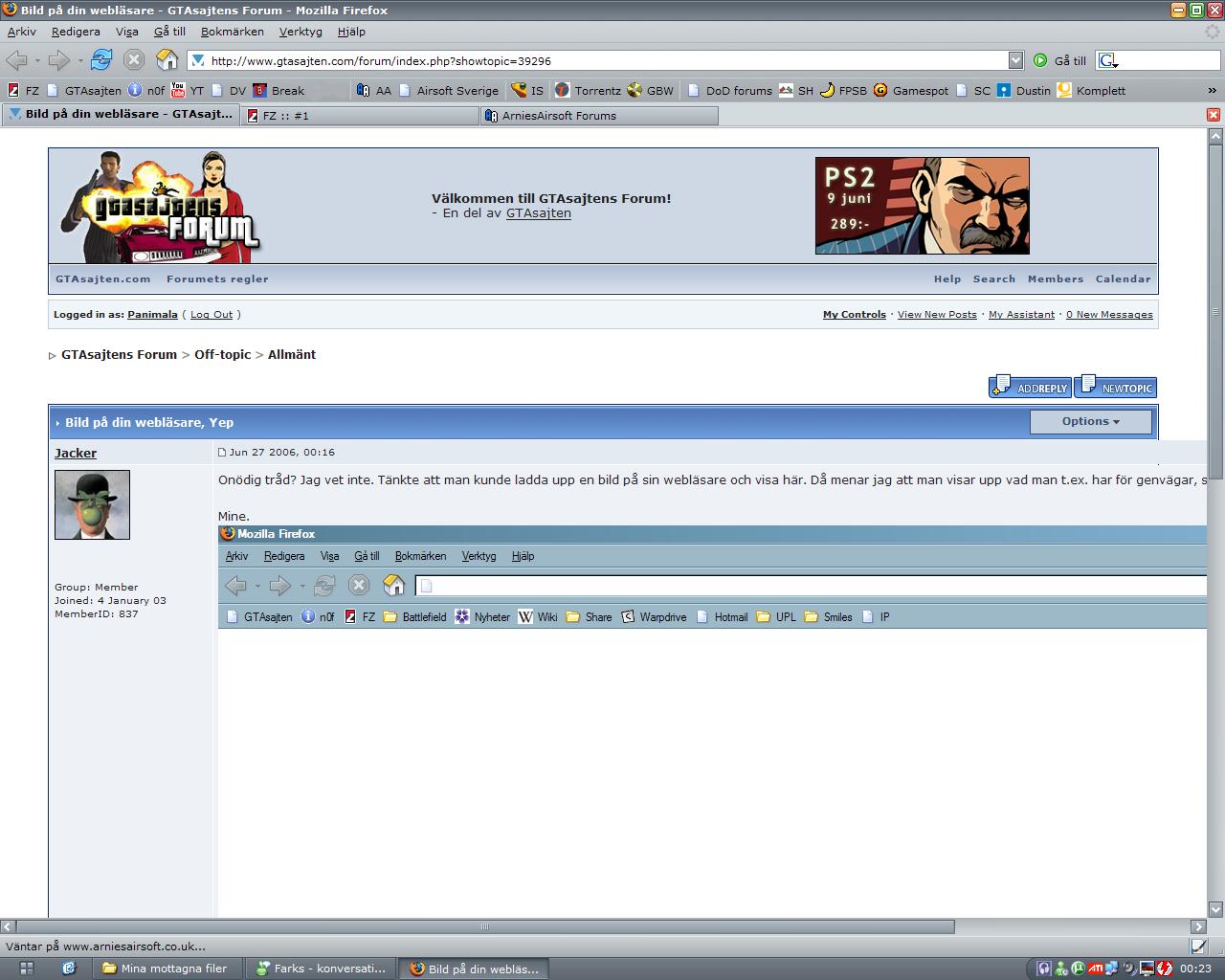The image size is (1225, 980).
Task: Open the back button history dropdown arrow
Action: click(x=37, y=60)
